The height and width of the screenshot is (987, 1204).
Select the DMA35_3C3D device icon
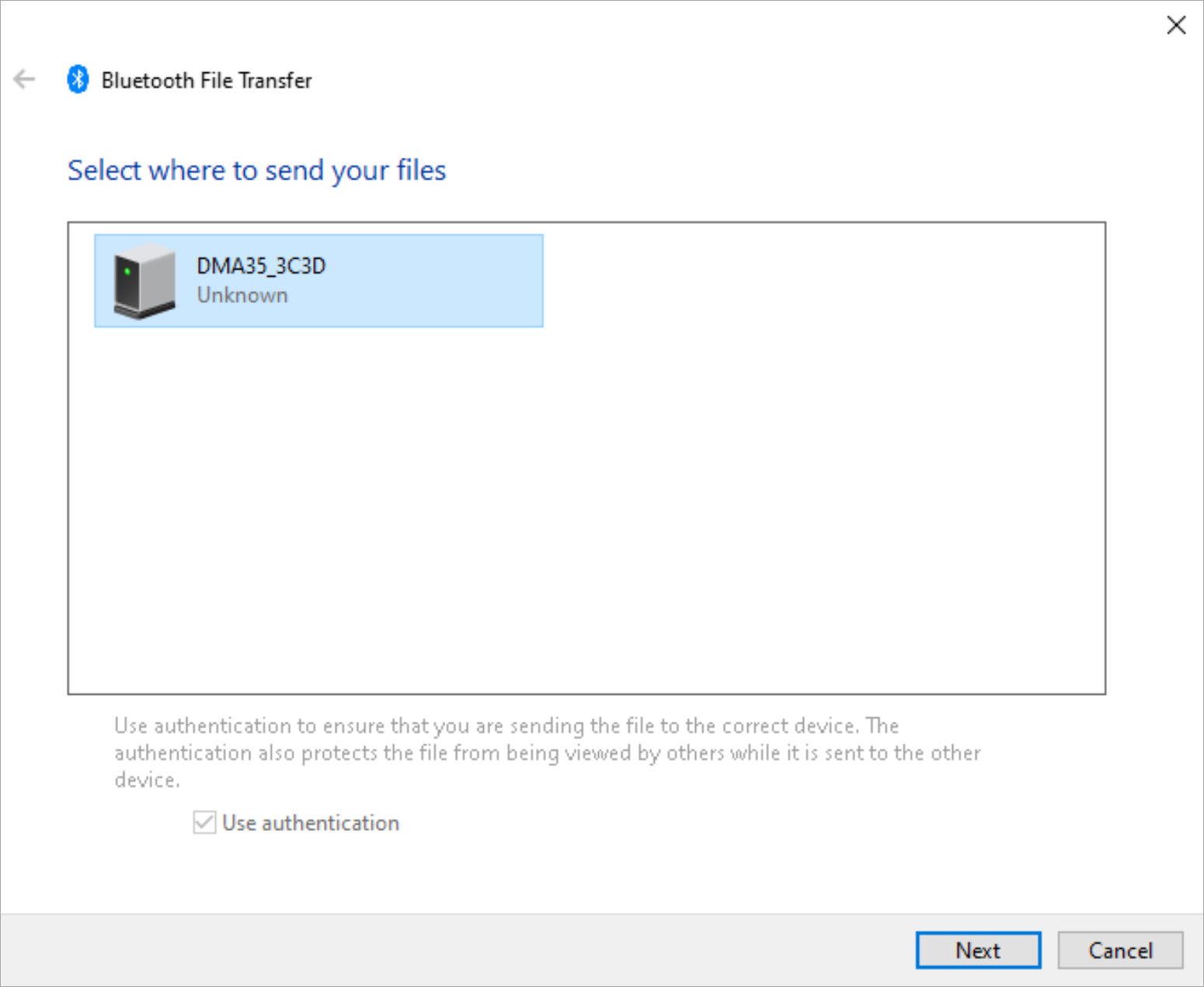pos(144,281)
